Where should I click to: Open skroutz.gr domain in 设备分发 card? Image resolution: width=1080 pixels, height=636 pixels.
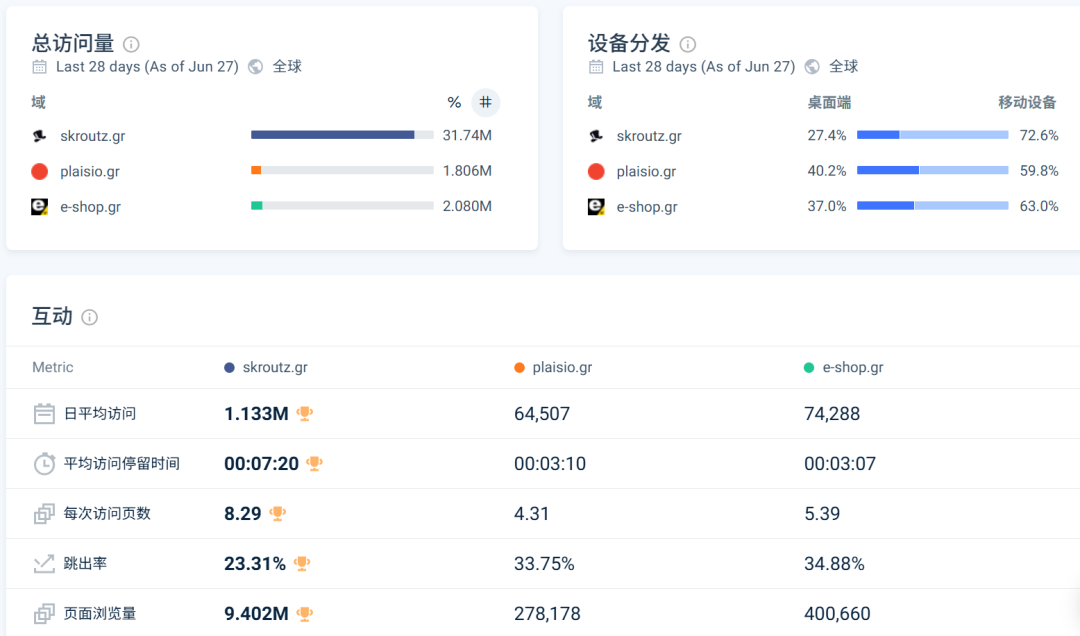pyautogui.click(x=650, y=136)
